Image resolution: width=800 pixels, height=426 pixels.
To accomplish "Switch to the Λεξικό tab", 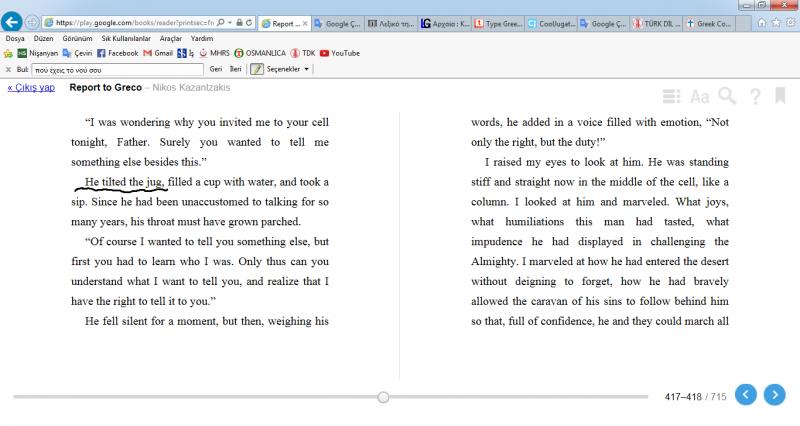I will pos(391,23).
